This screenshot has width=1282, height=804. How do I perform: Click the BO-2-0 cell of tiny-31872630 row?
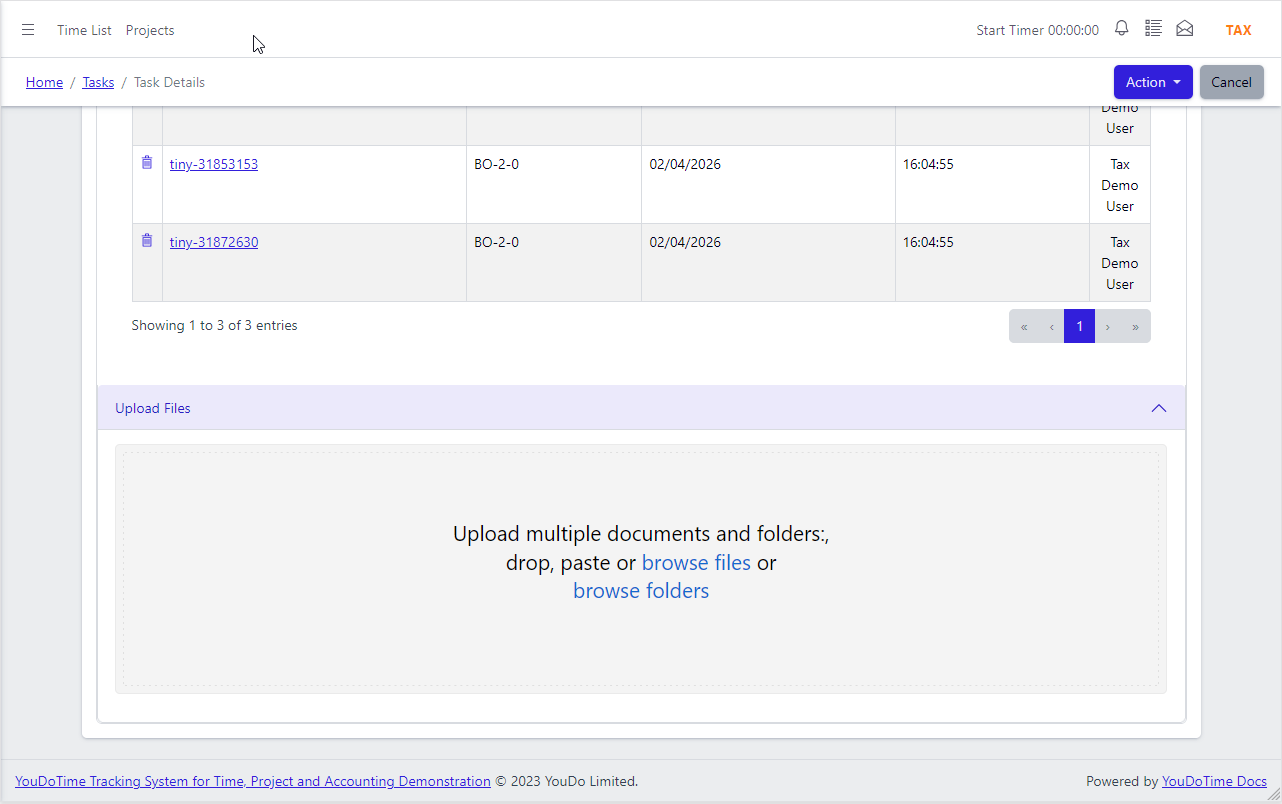click(554, 263)
